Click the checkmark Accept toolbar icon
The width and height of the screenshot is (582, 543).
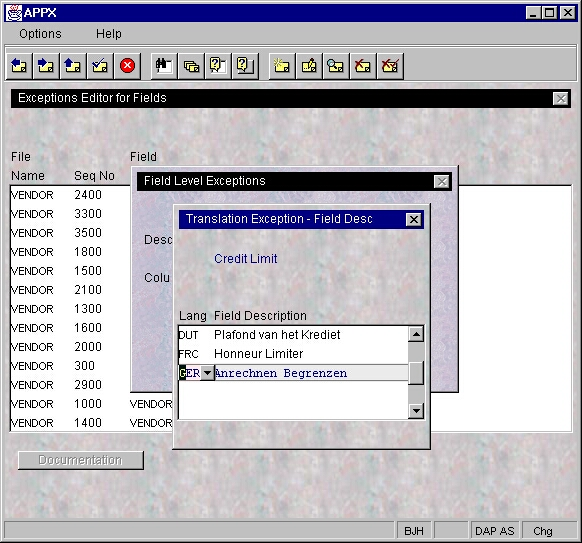pos(100,66)
